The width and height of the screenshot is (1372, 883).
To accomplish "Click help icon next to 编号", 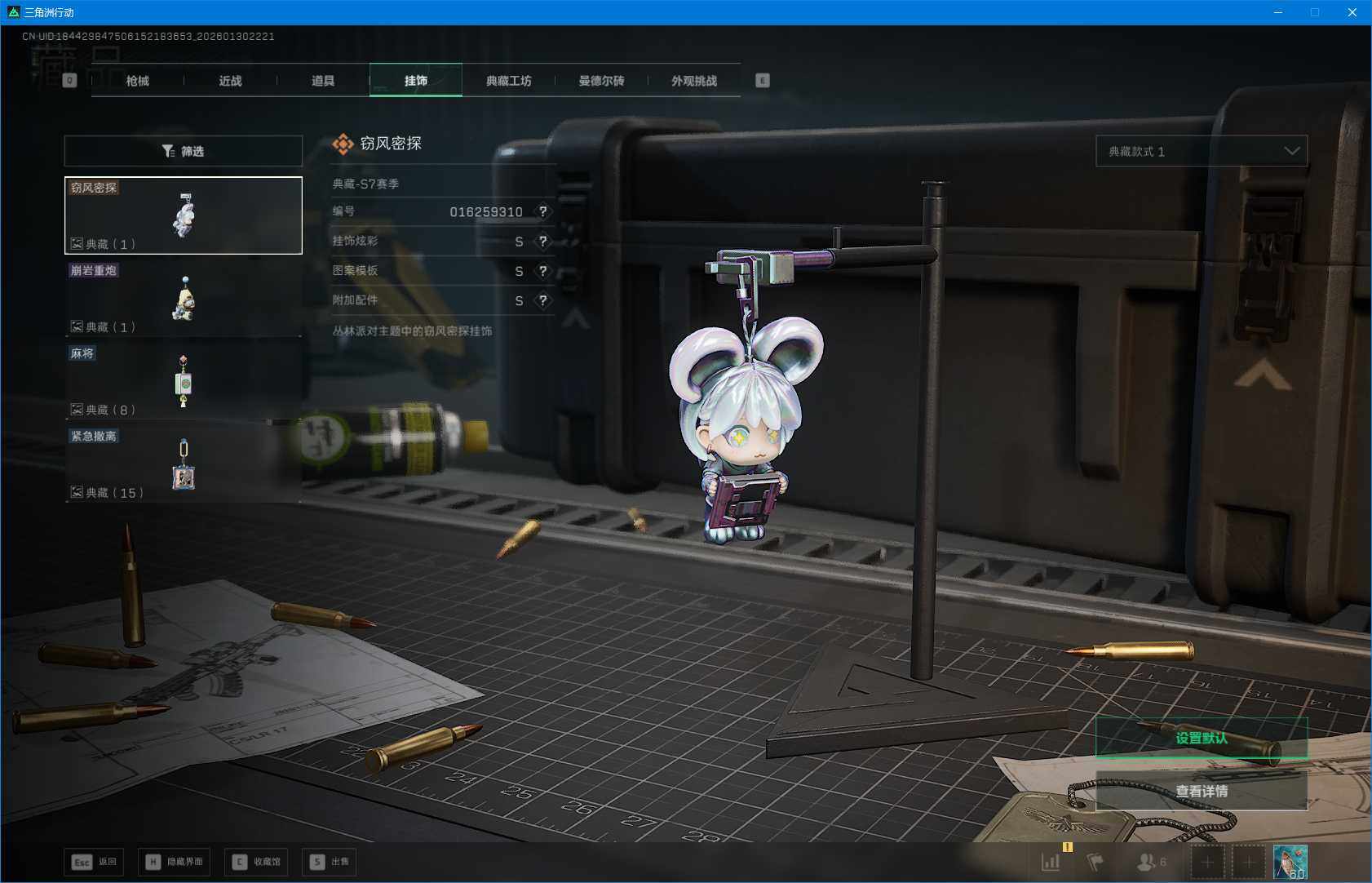I will (x=543, y=211).
